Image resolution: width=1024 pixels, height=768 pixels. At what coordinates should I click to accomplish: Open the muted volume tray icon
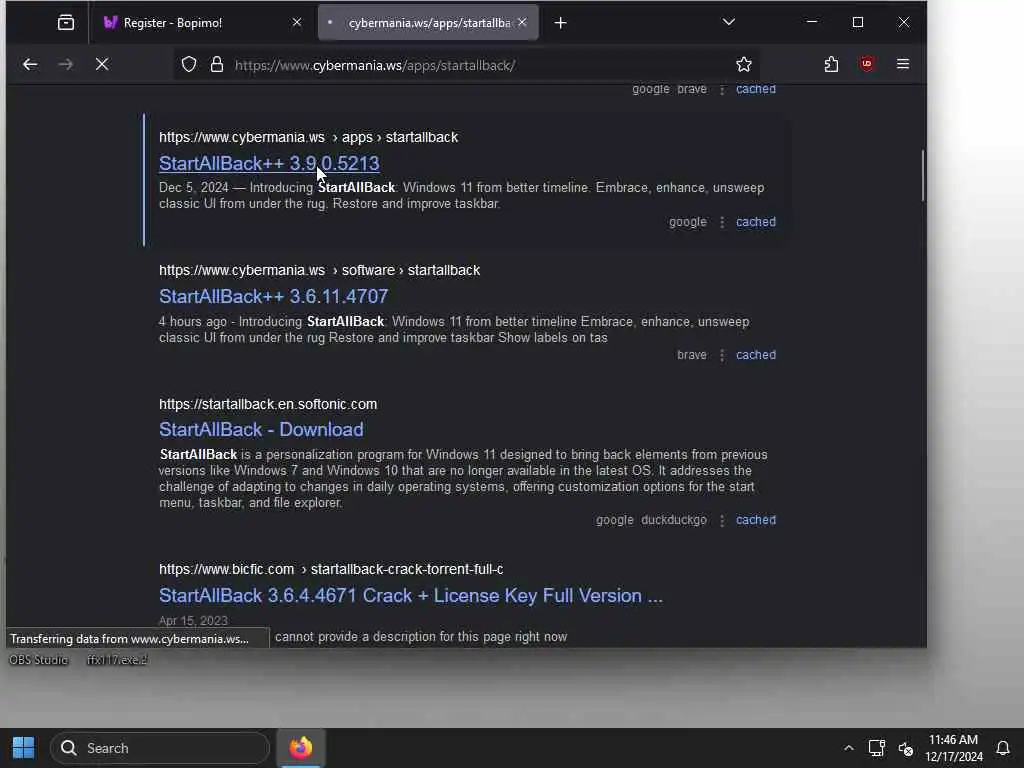906,748
